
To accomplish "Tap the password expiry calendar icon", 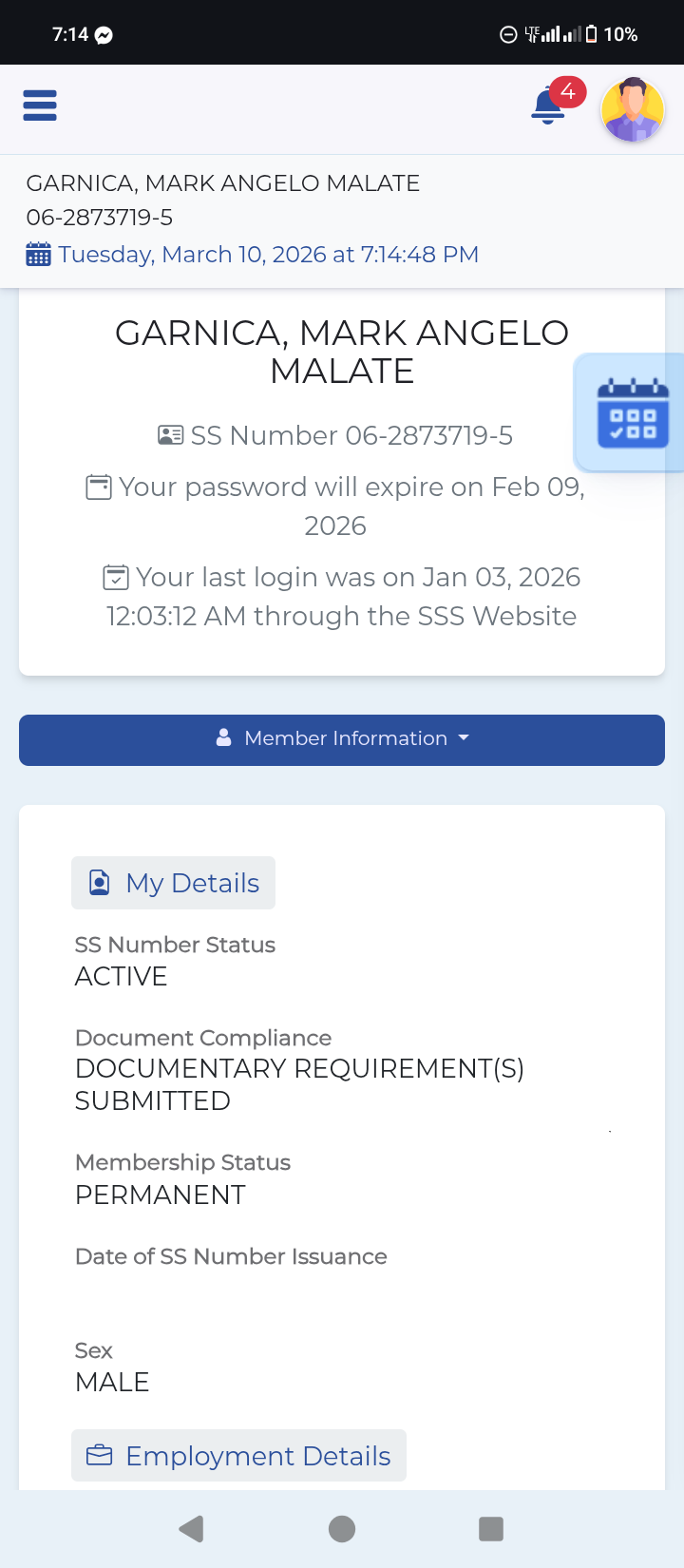I will click(x=99, y=488).
